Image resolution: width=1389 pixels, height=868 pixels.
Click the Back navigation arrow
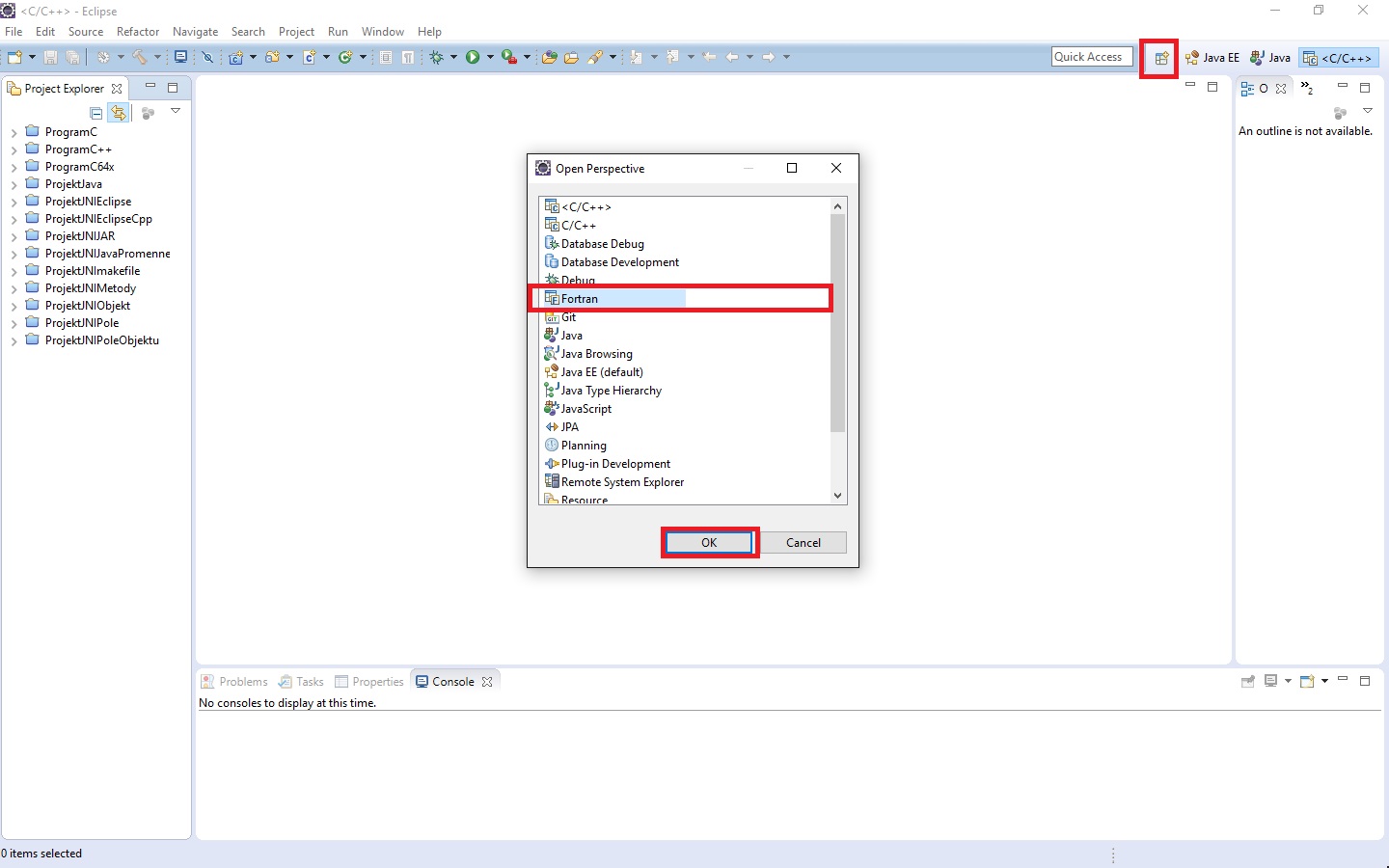click(x=731, y=57)
